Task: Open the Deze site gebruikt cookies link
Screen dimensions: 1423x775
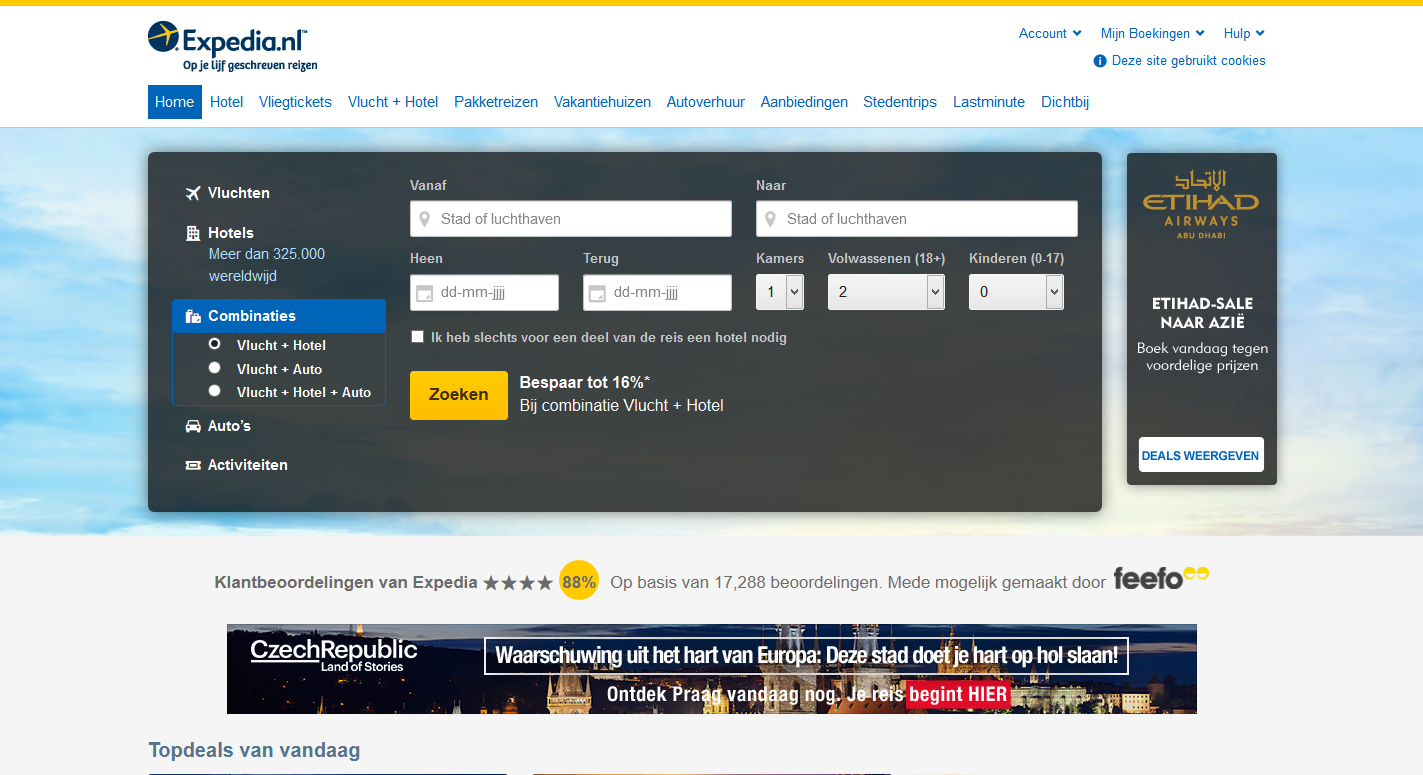Action: 1189,61
